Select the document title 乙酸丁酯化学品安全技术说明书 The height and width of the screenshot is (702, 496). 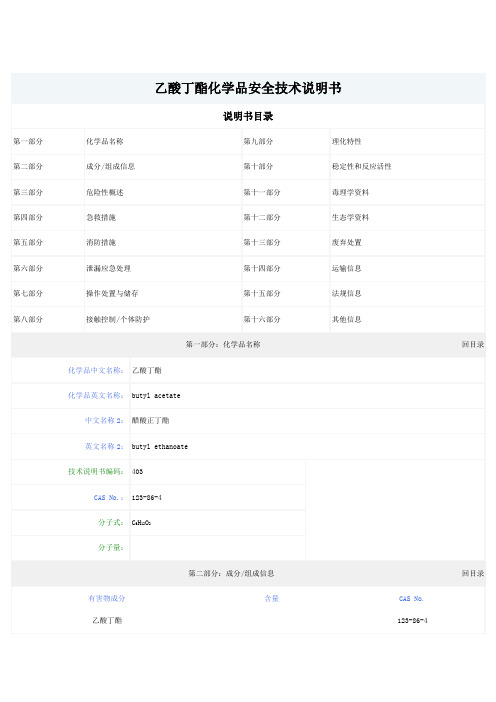248,88
